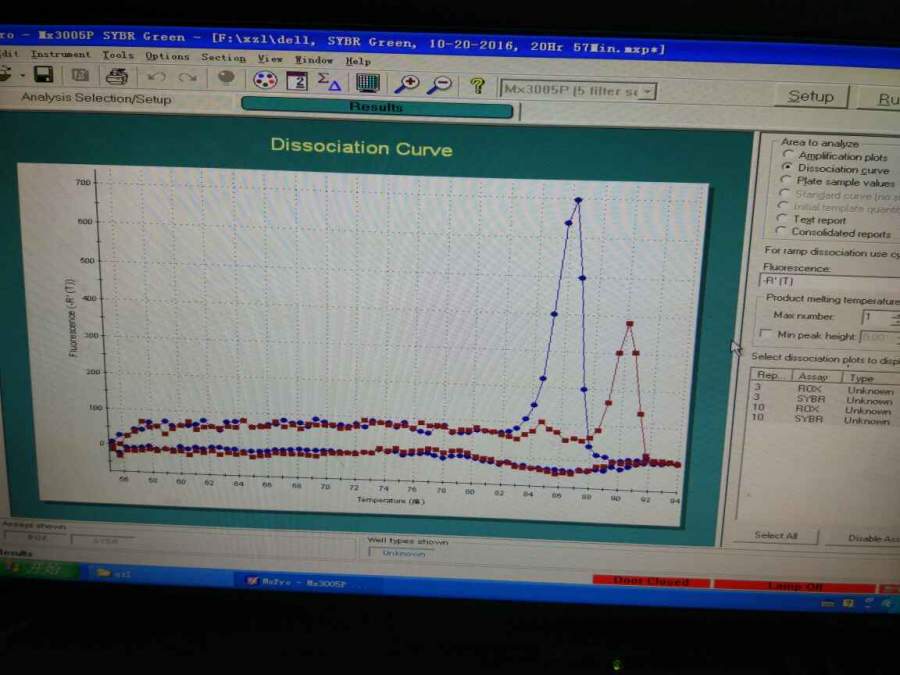
Task: Sort by the Assay column header
Action: [x=816, y=377]
